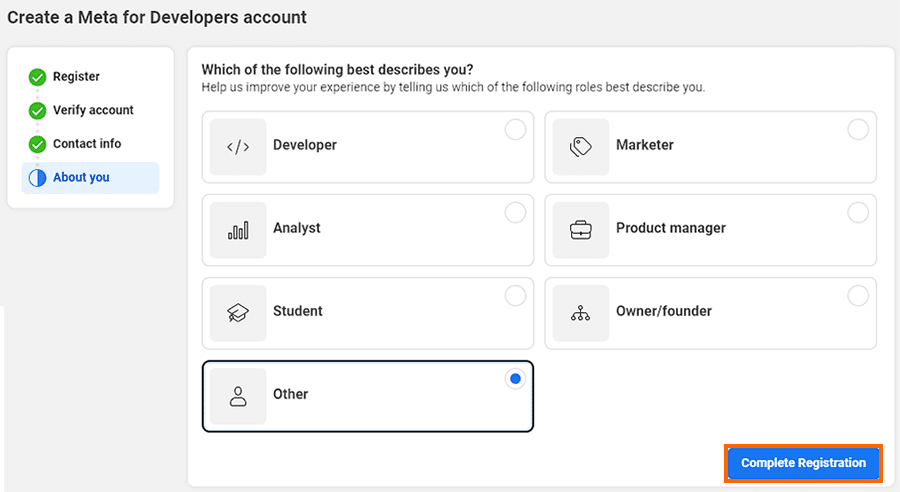This screenshot has height=492, width=900.
Task: Select the Student radio button
Action: tap(515, 296)
